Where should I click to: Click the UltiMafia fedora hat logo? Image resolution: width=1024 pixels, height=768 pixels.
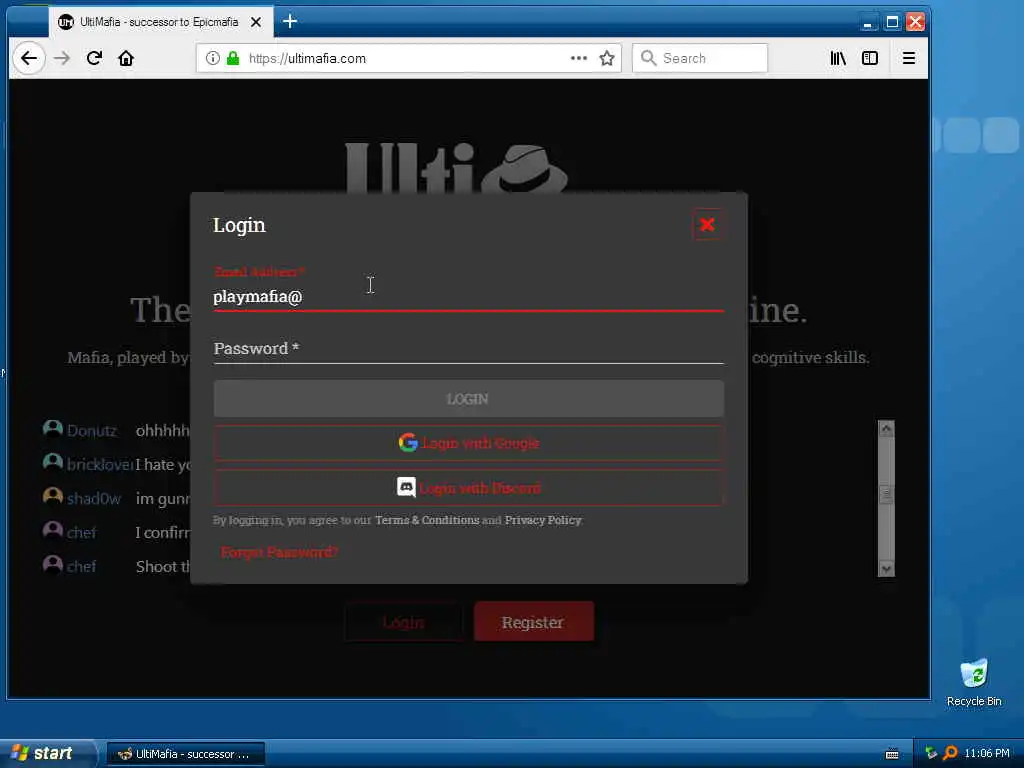coord(524,168)
